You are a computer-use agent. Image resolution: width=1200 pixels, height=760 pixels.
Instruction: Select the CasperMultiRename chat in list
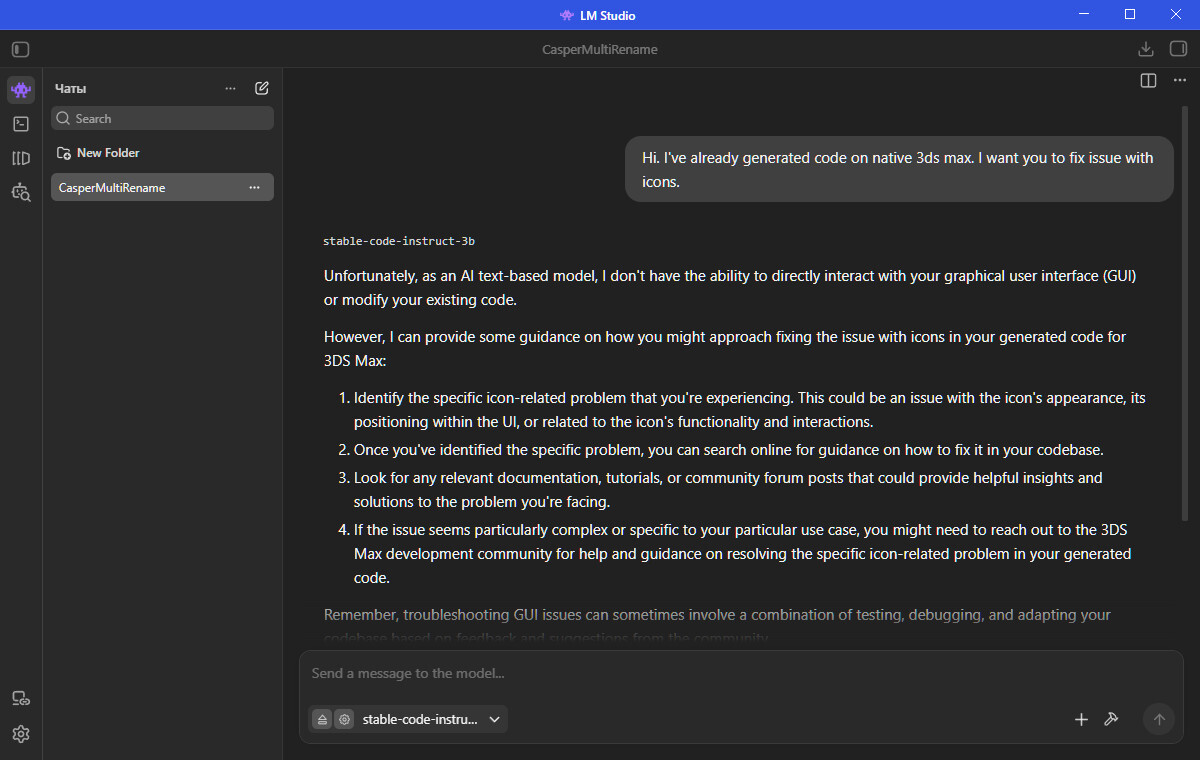coord(162,187)
